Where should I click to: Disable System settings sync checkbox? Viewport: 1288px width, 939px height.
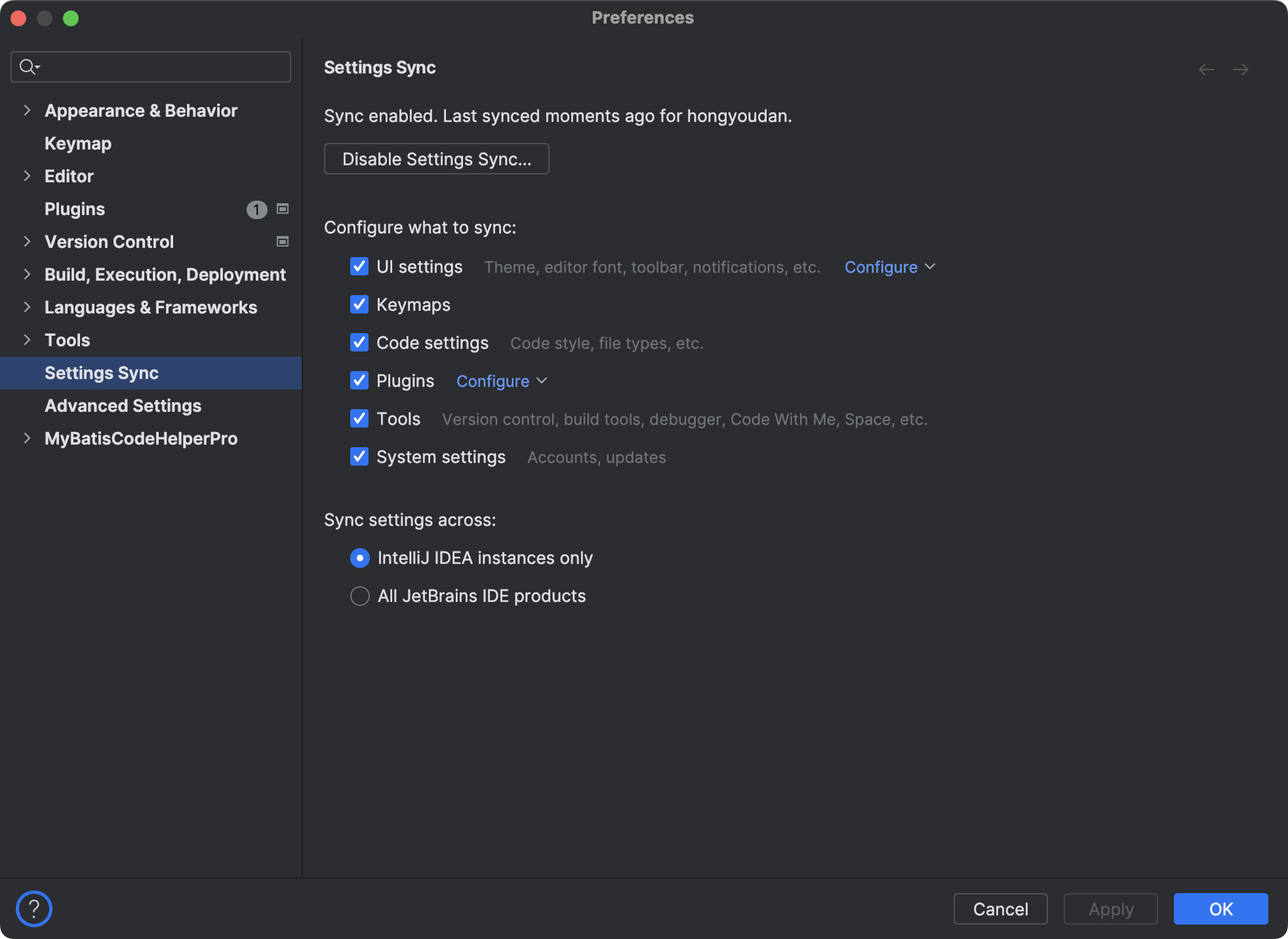(x=359, y=457)
